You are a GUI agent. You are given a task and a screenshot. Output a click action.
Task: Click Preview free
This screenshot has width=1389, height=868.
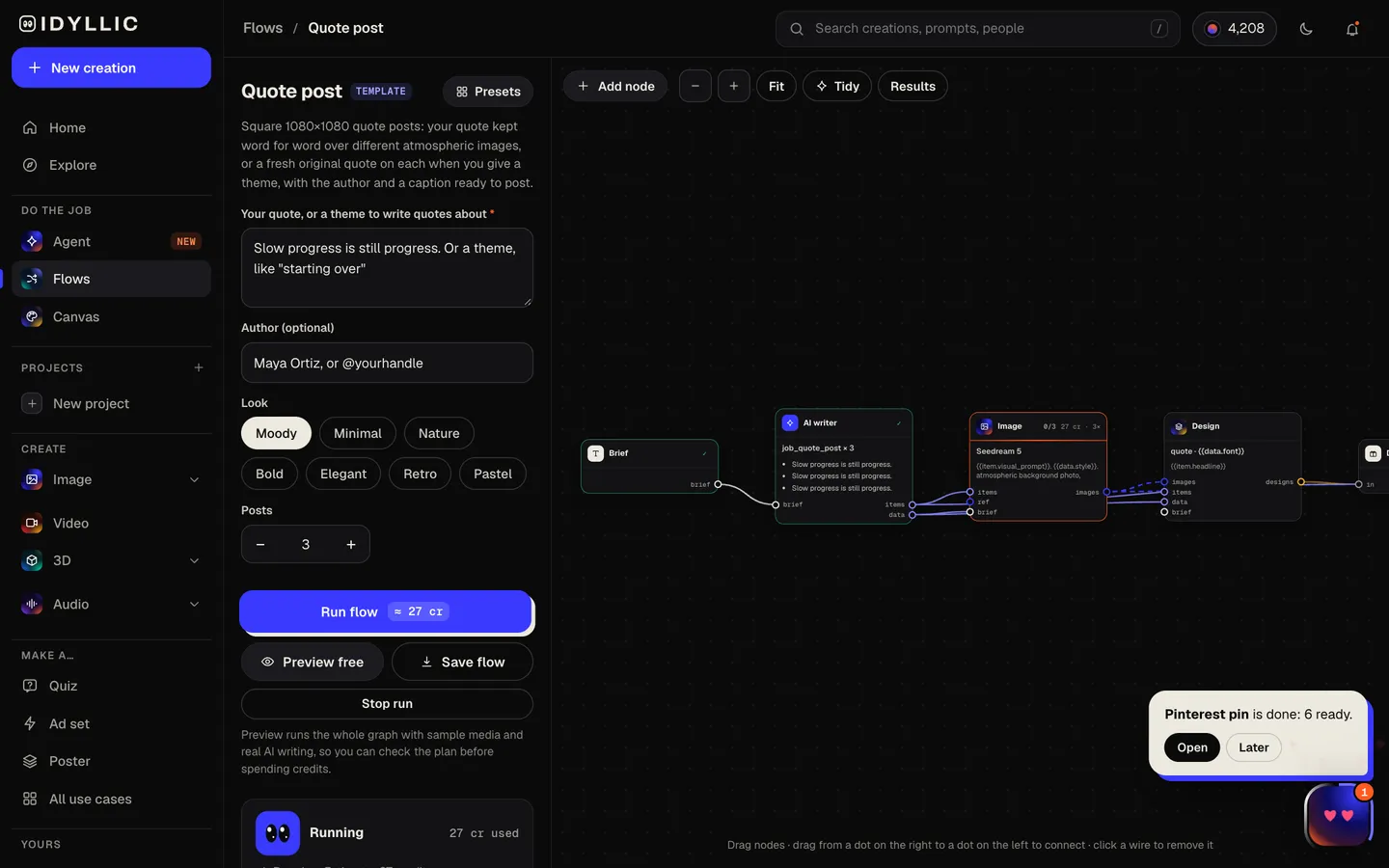click(x=313, y=662)
